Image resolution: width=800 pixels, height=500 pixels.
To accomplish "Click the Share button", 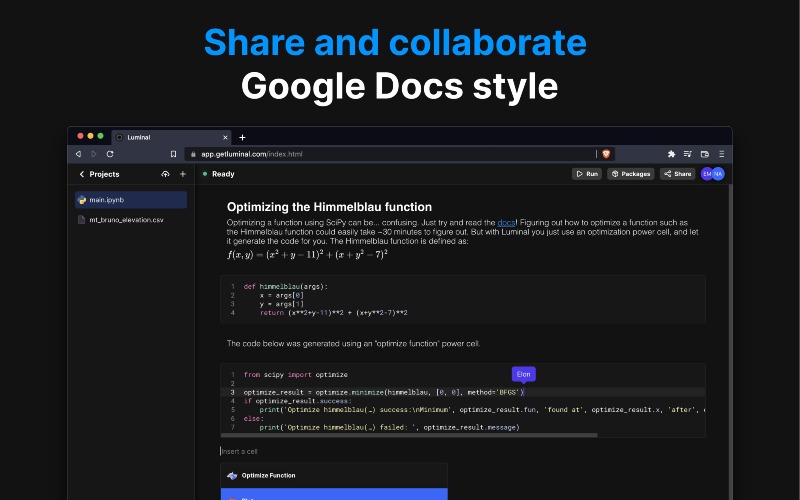I will 678,174.
